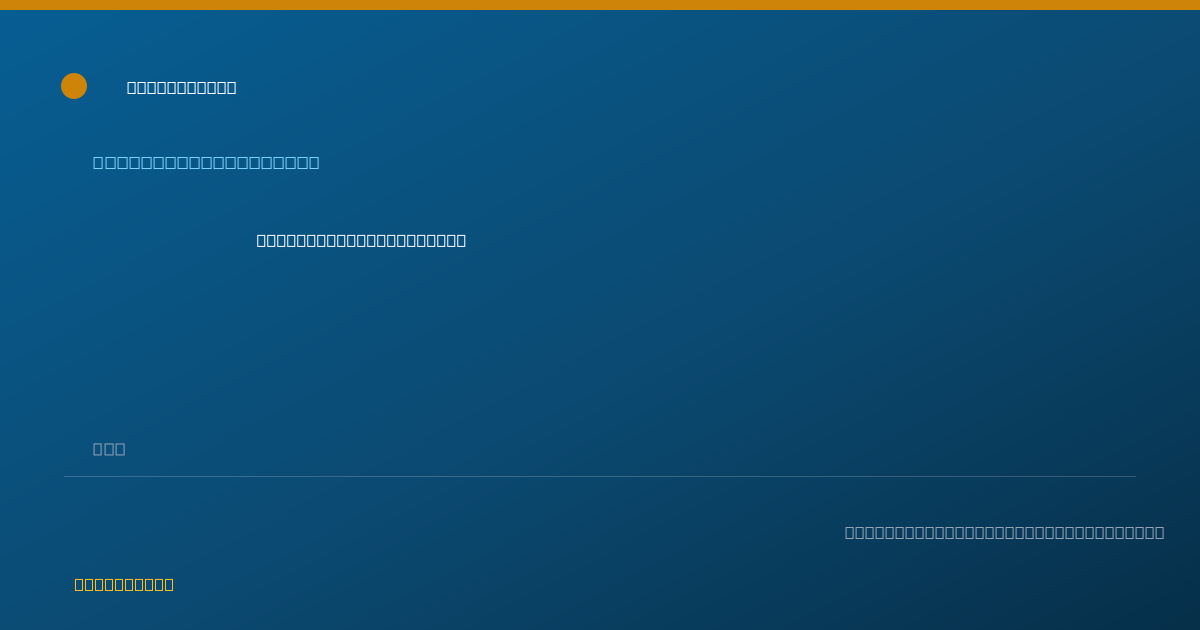Click the white subtitle text line
Screen dimensions: 1200x630
point(361,240)
